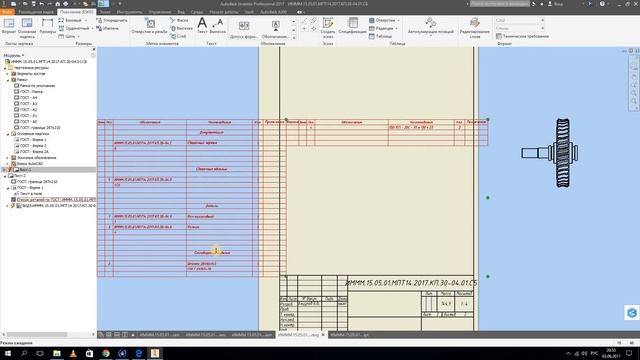The height and width of the screenshot is (360, 640).
Task: Select Рамка по умолчанию tree item
Action: click(x=35, y=86)
